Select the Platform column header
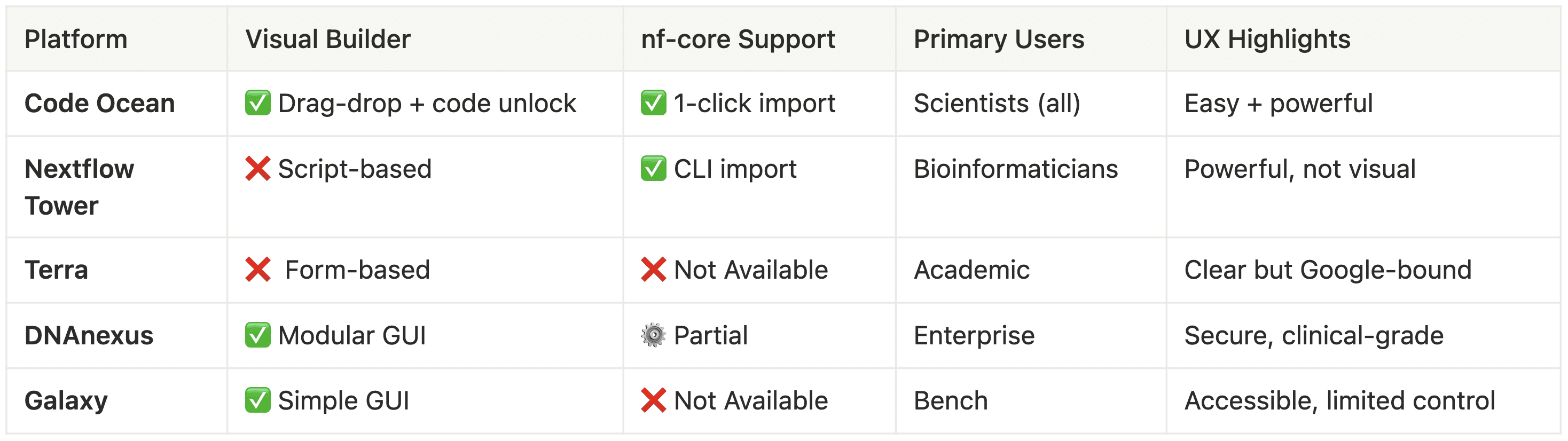The height and width of the screenshot is (441, 1568). pyautogui.click(x=76, y=40)
